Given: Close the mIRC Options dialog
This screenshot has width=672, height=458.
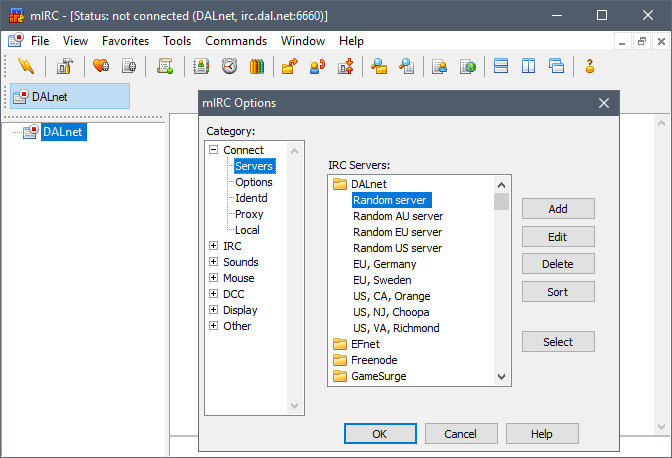Looking at the screenshot, I should (604, 103).
